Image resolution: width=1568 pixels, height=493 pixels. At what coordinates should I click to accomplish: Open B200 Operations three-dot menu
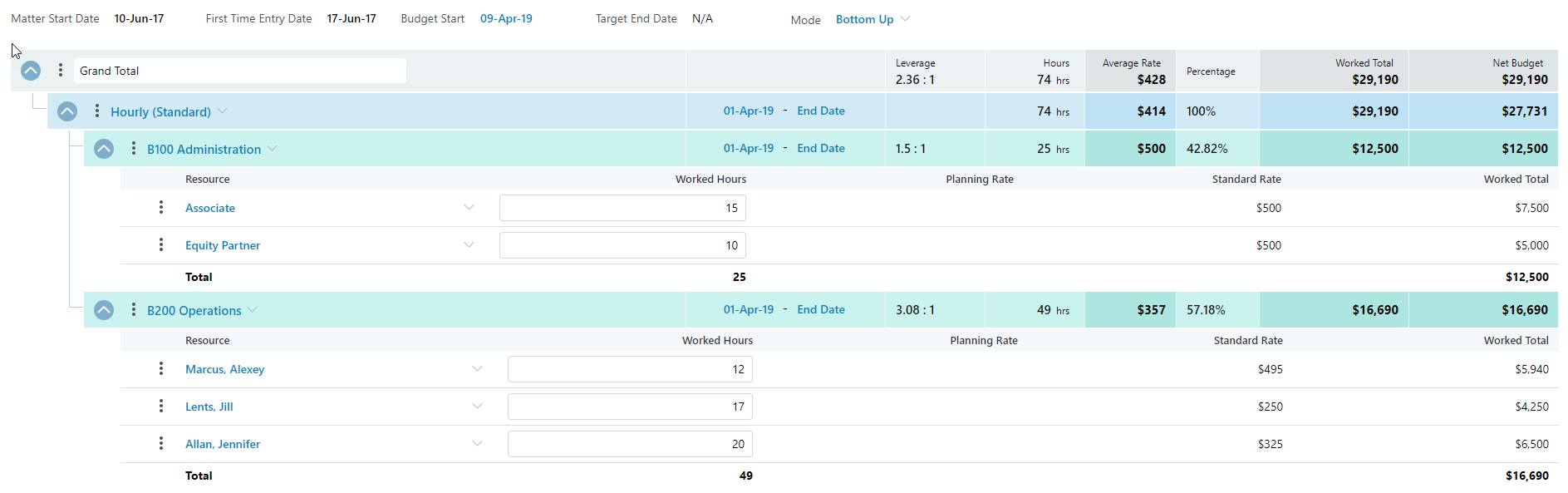[134, 310]
